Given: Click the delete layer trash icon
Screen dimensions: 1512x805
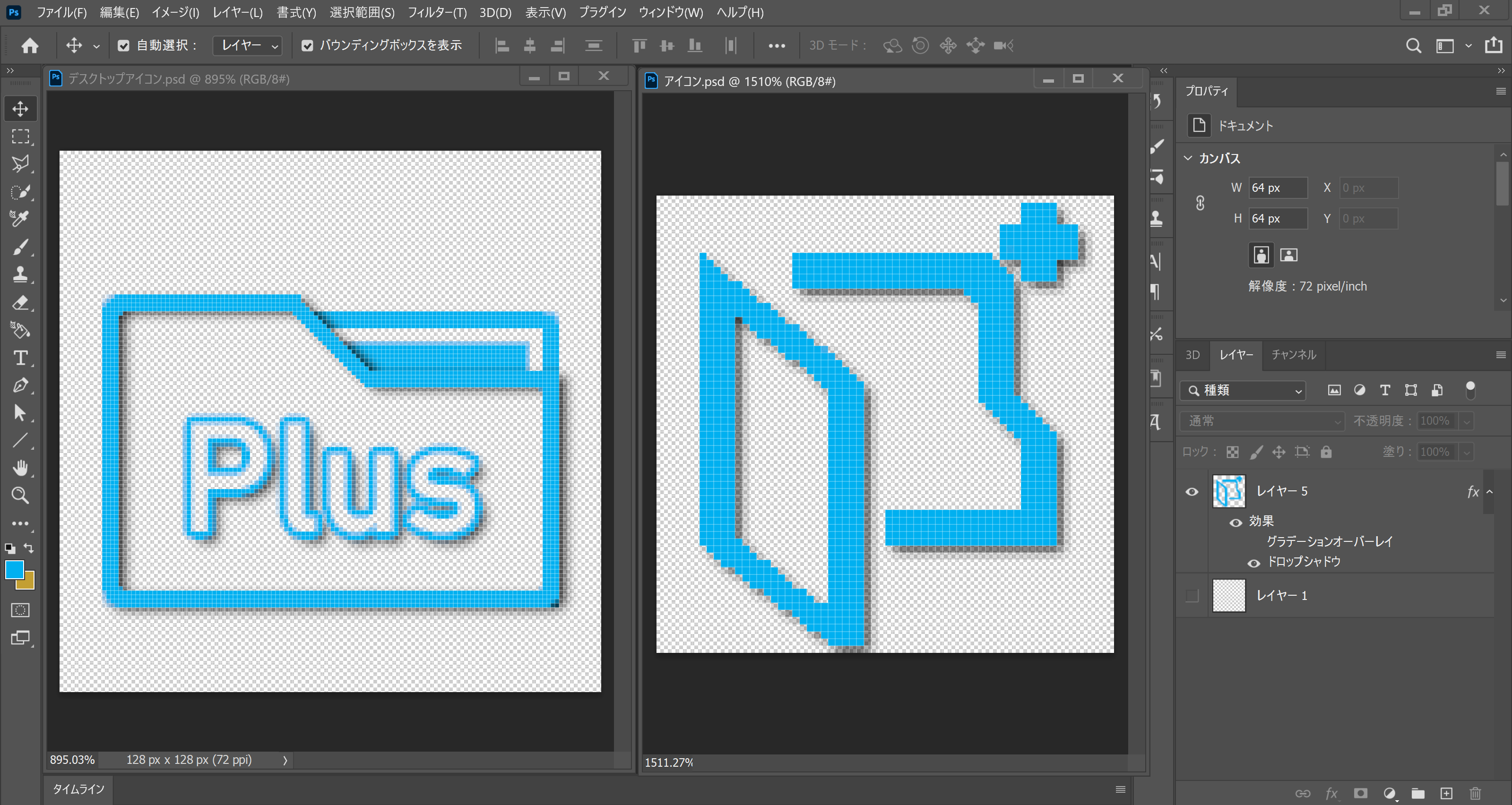Looking at the screenshot, I should click(x=1475, y=793).
